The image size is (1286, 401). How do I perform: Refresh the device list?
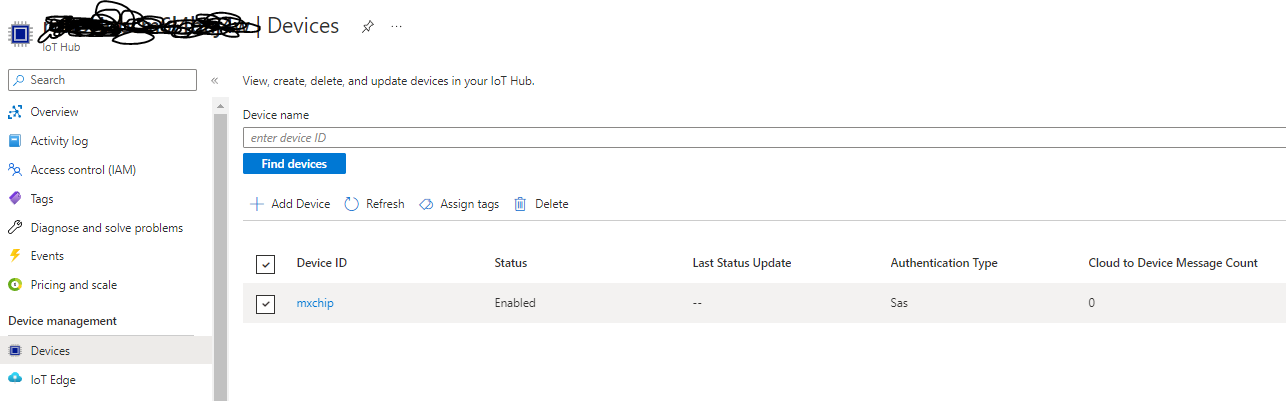375,204
